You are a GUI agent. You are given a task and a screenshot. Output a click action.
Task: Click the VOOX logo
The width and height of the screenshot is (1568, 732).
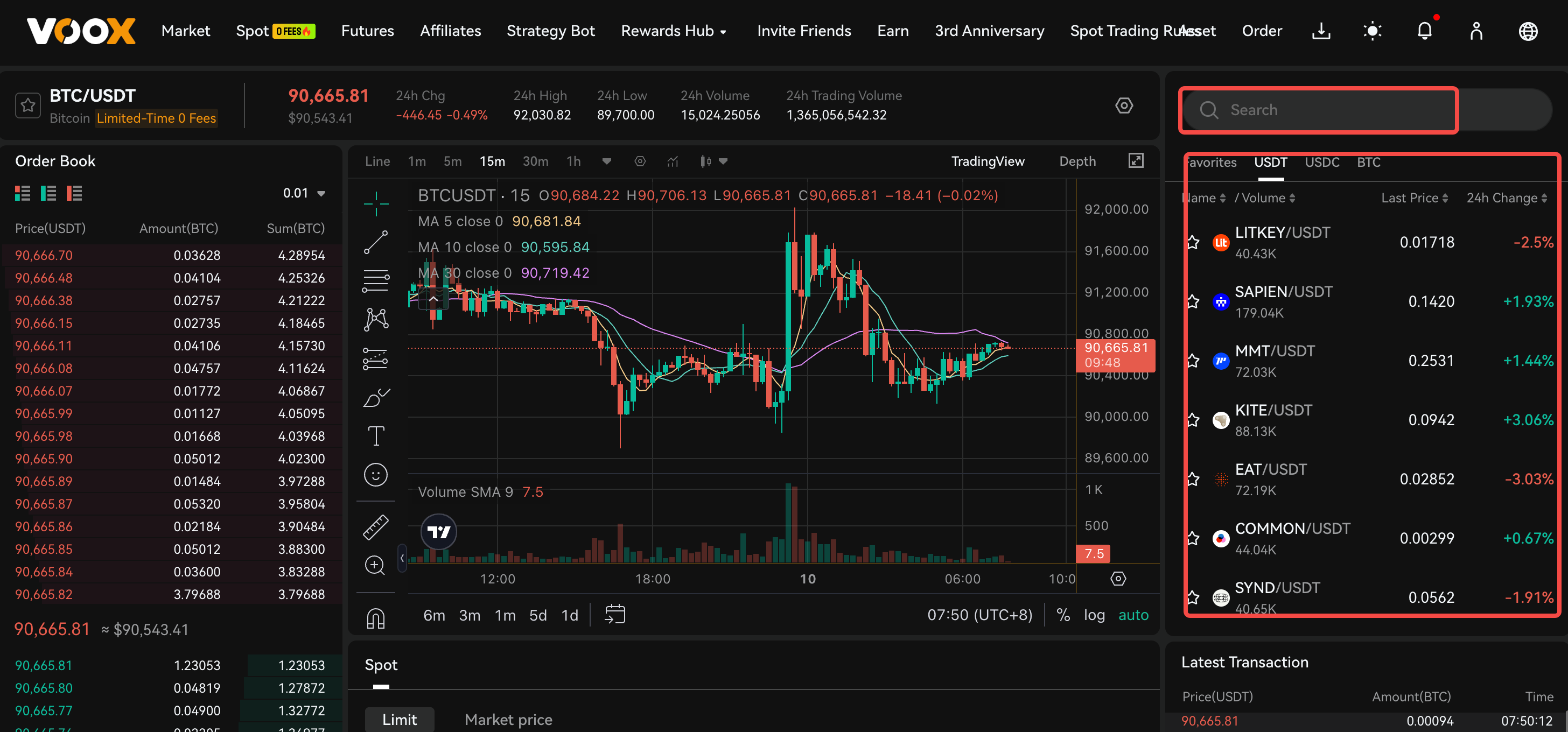[x=81, y=31]
